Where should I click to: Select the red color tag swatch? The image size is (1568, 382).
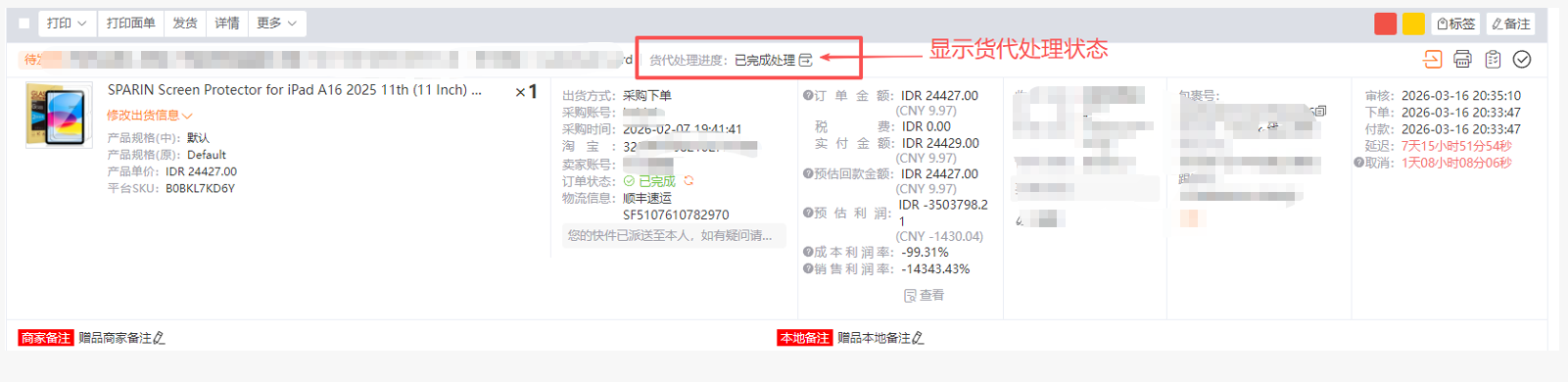(x=1385, y=24)
